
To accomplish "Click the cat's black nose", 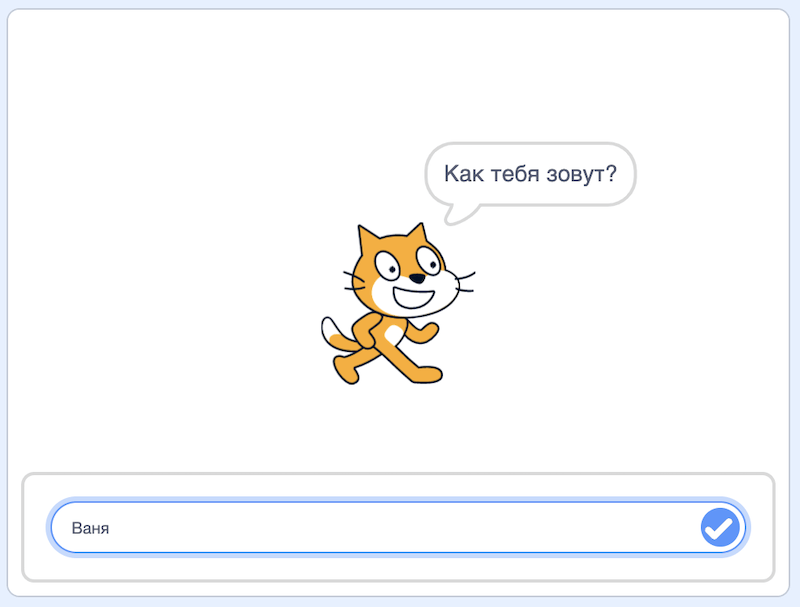I will 418,280.
